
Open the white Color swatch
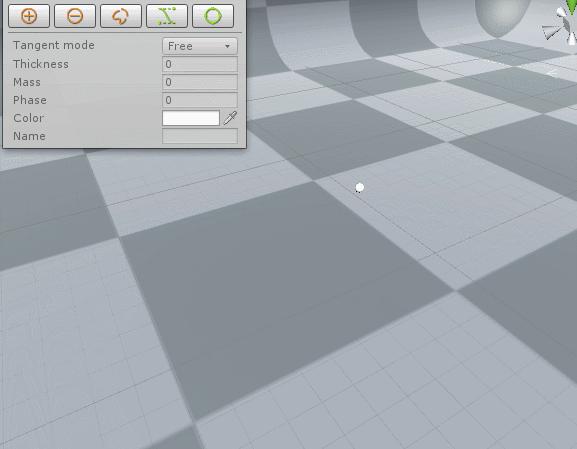point(191,118)
